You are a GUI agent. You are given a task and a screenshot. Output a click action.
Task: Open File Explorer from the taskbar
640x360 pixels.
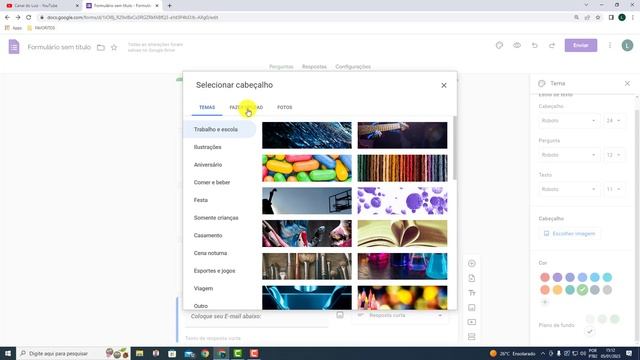pyautogui.click(x=140, y=353)
